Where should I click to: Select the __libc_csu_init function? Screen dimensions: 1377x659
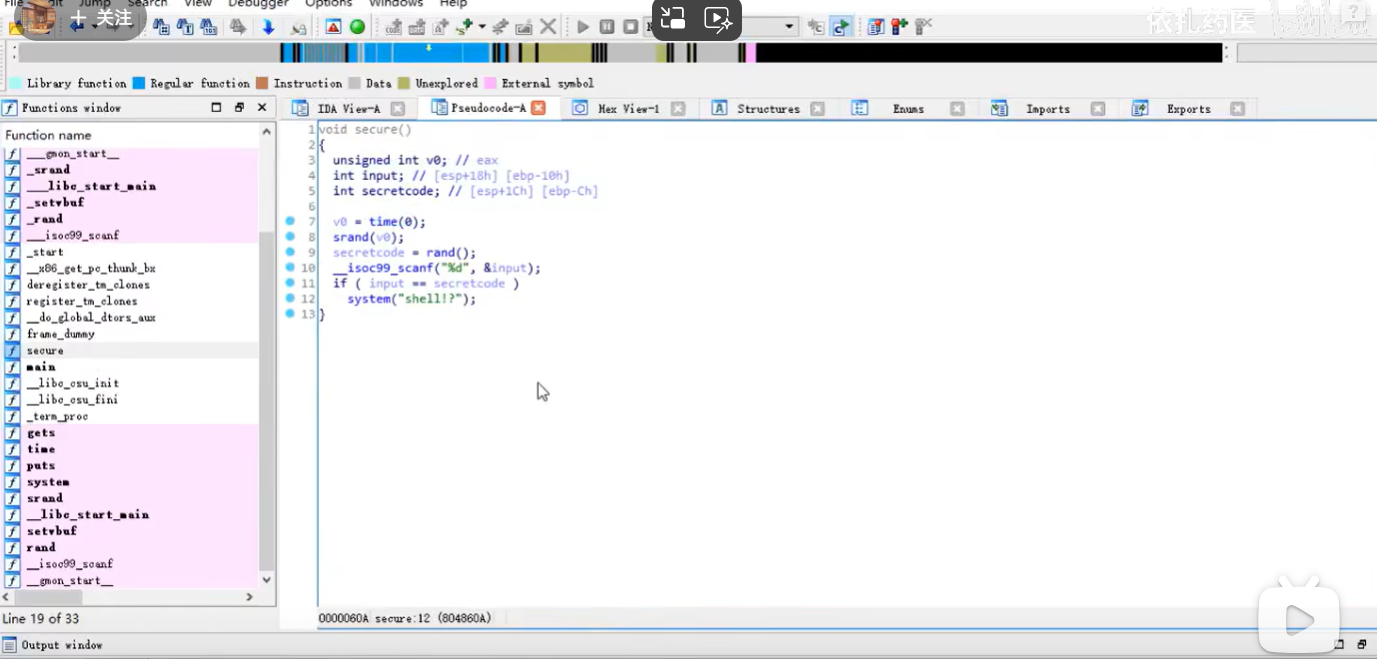(x=72, y=383)
